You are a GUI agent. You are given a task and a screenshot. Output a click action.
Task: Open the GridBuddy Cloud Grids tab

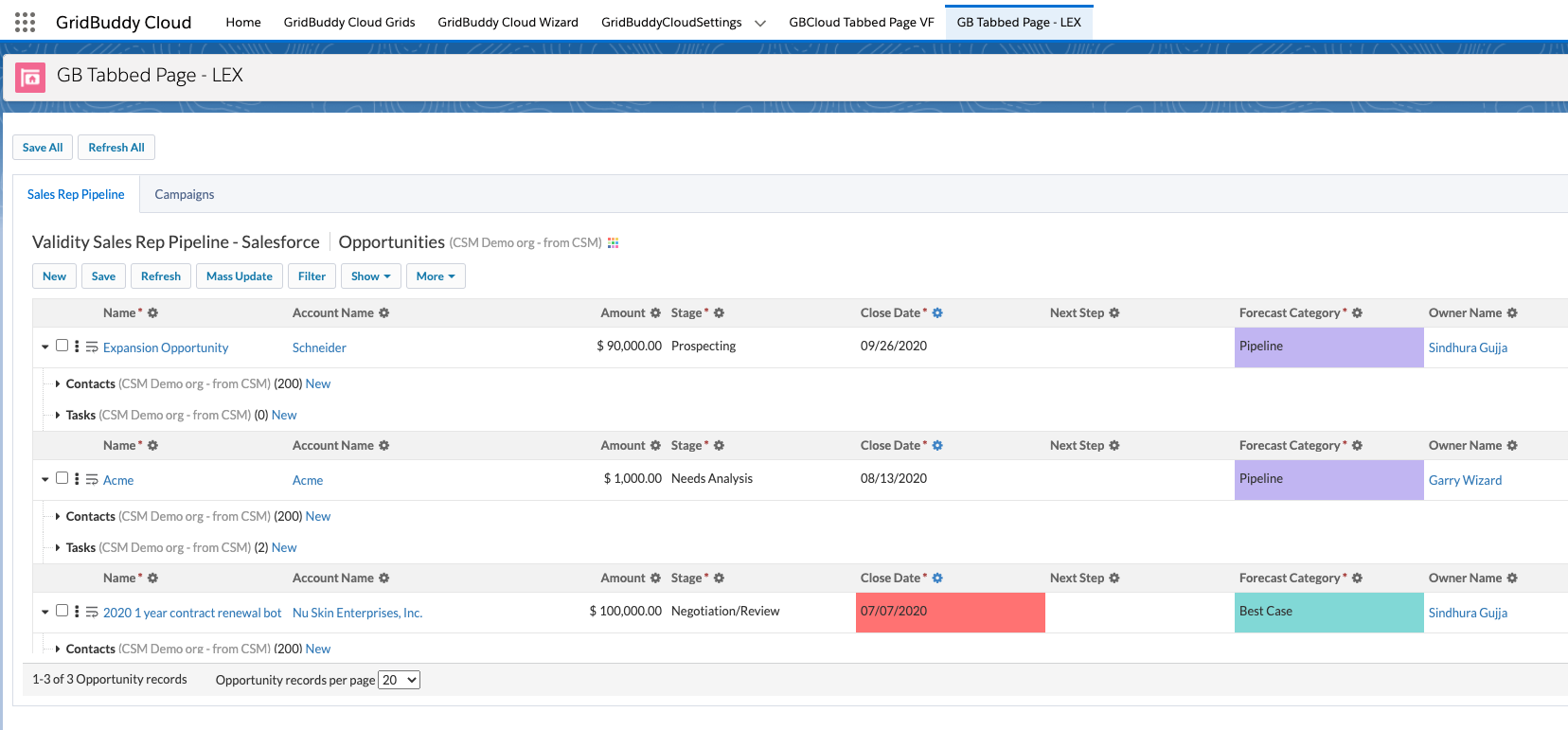click(x=349, y=23)
